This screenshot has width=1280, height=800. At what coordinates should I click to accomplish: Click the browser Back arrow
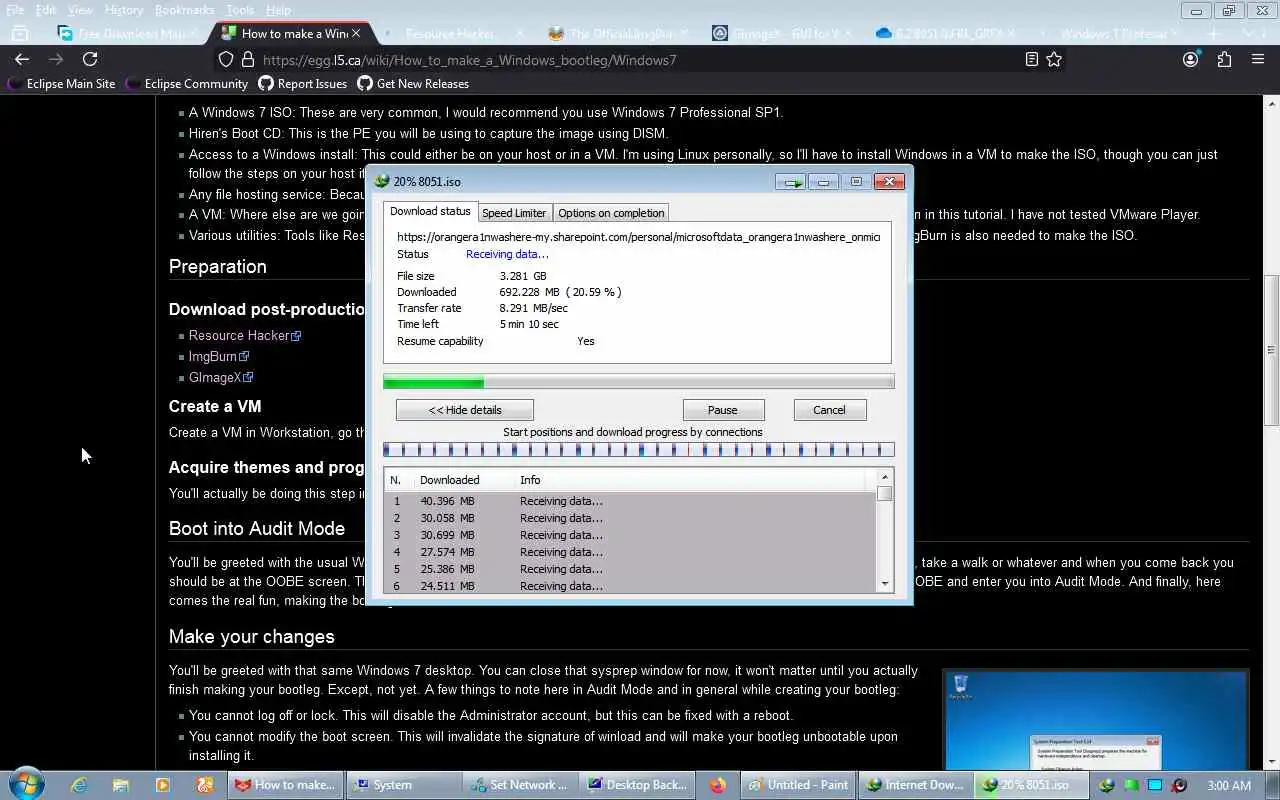coord(22,60)
